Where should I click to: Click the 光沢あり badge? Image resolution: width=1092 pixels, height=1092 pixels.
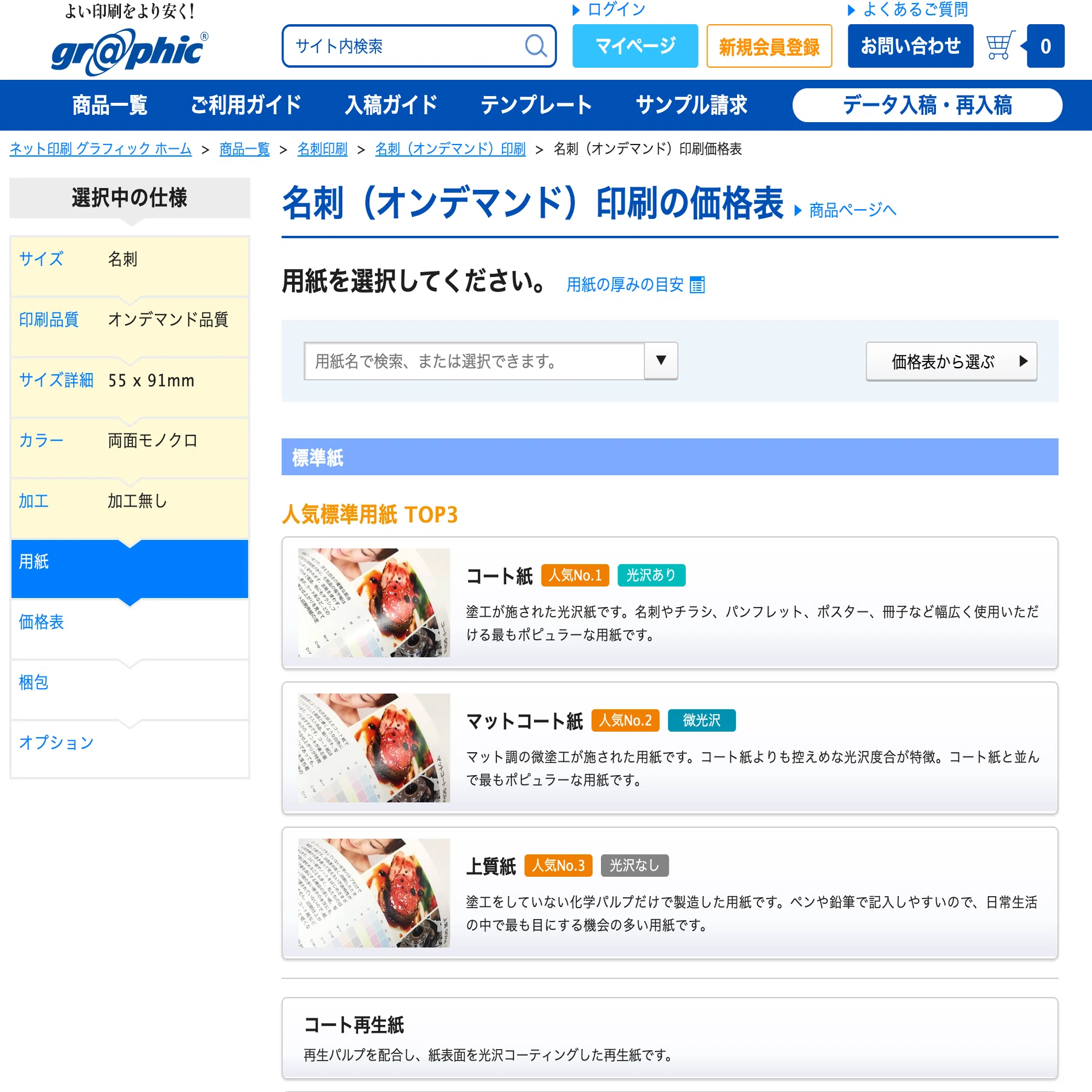(651, 575)
